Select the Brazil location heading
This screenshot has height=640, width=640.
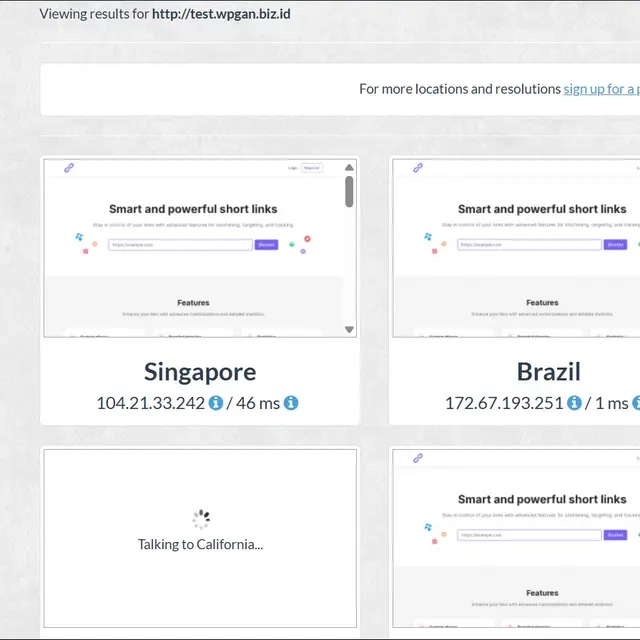coord(548,372)
